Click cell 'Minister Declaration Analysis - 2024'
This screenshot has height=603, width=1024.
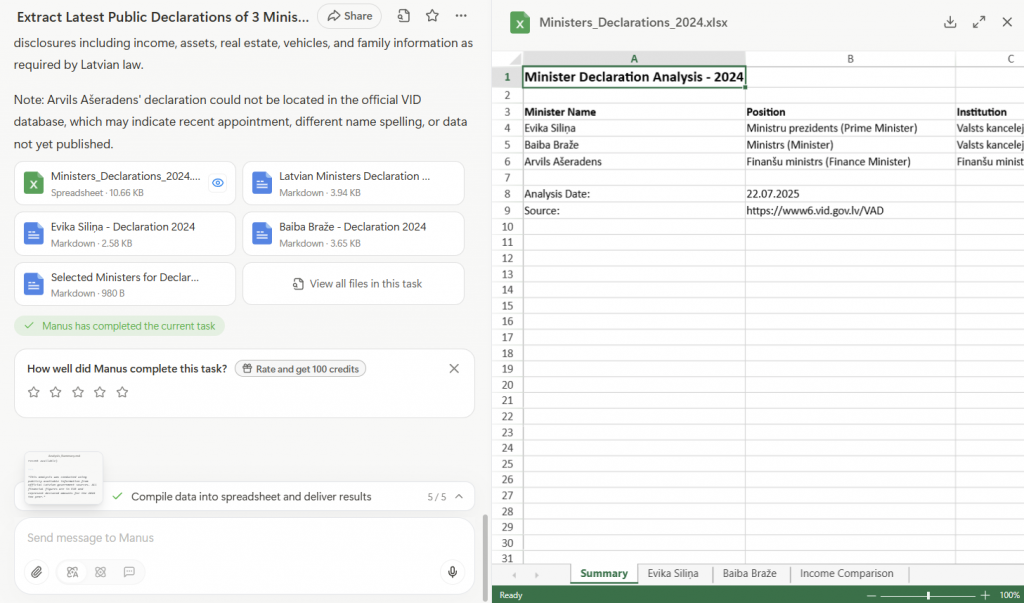point(634,77)
